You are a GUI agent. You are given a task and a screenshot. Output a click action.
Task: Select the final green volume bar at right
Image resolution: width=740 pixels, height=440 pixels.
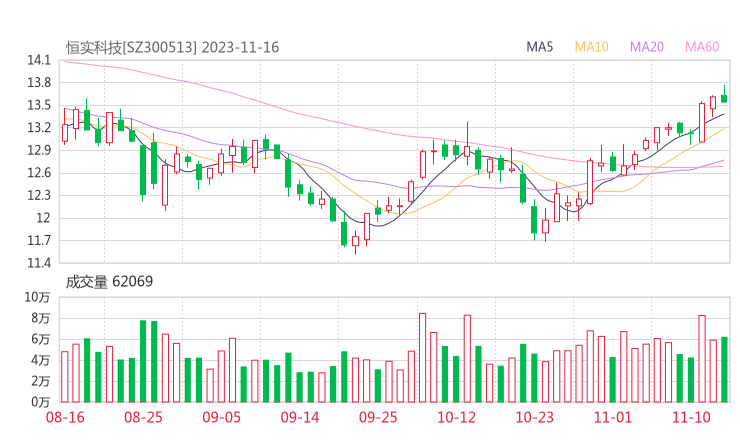(x=724, y=370)
